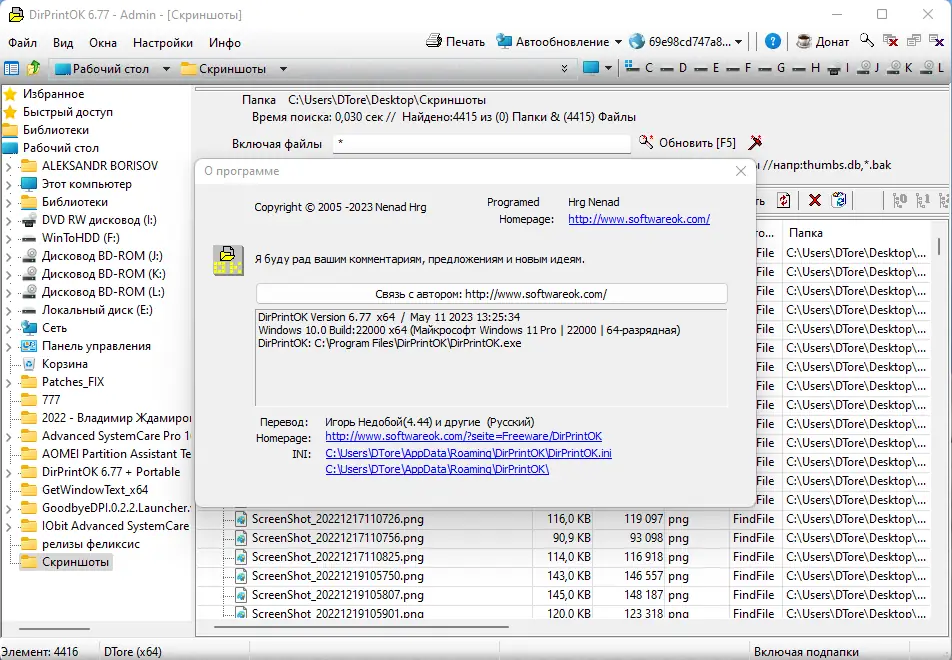This screenshot has width=952, height=660.
Task: Open the Окна menu
Action: pos(103,43)
